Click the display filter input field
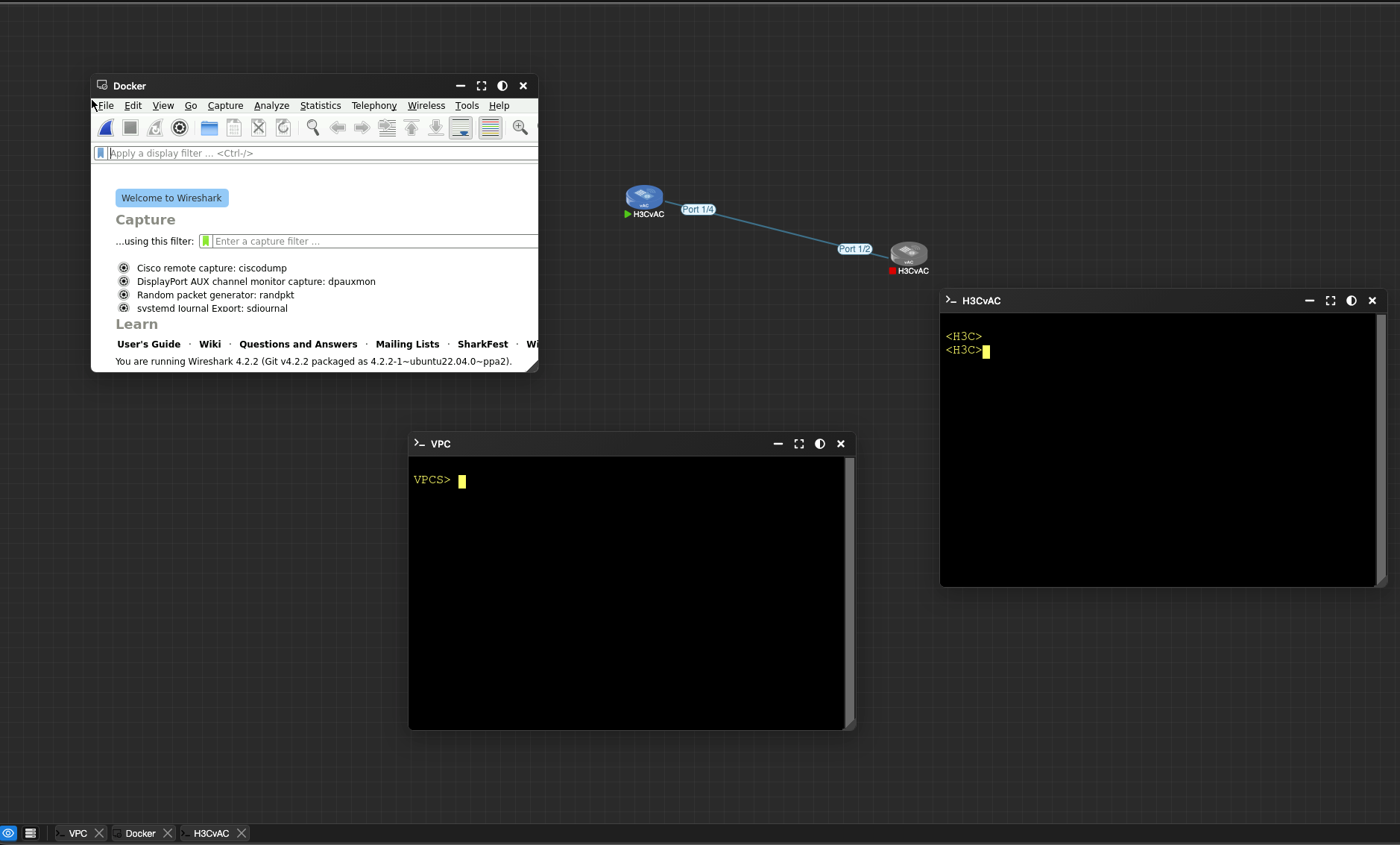1400x845 pixels. click(x=323, y=153)
